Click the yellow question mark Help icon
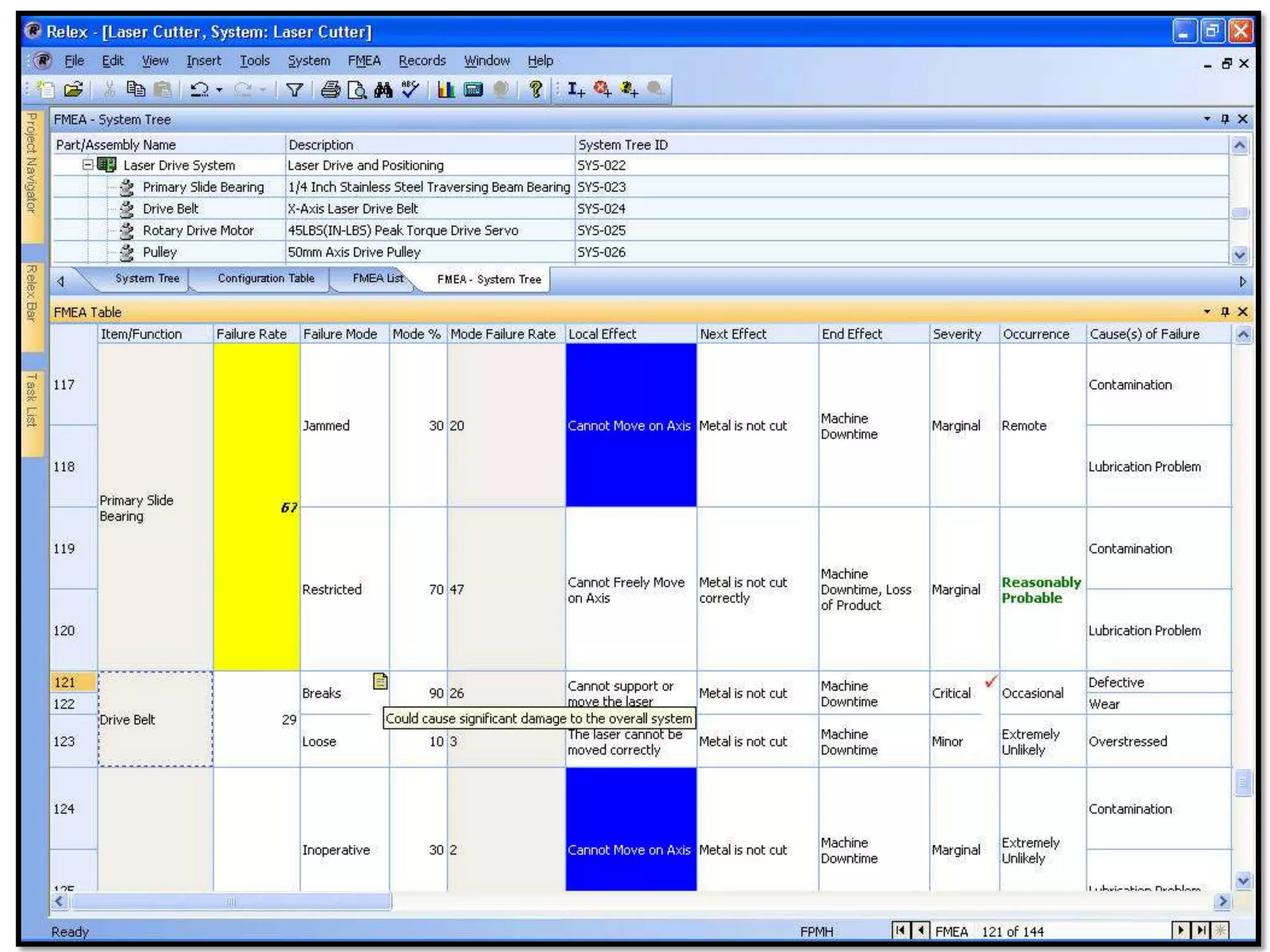This screenshot has width=1270, height=952. (536, 90)
